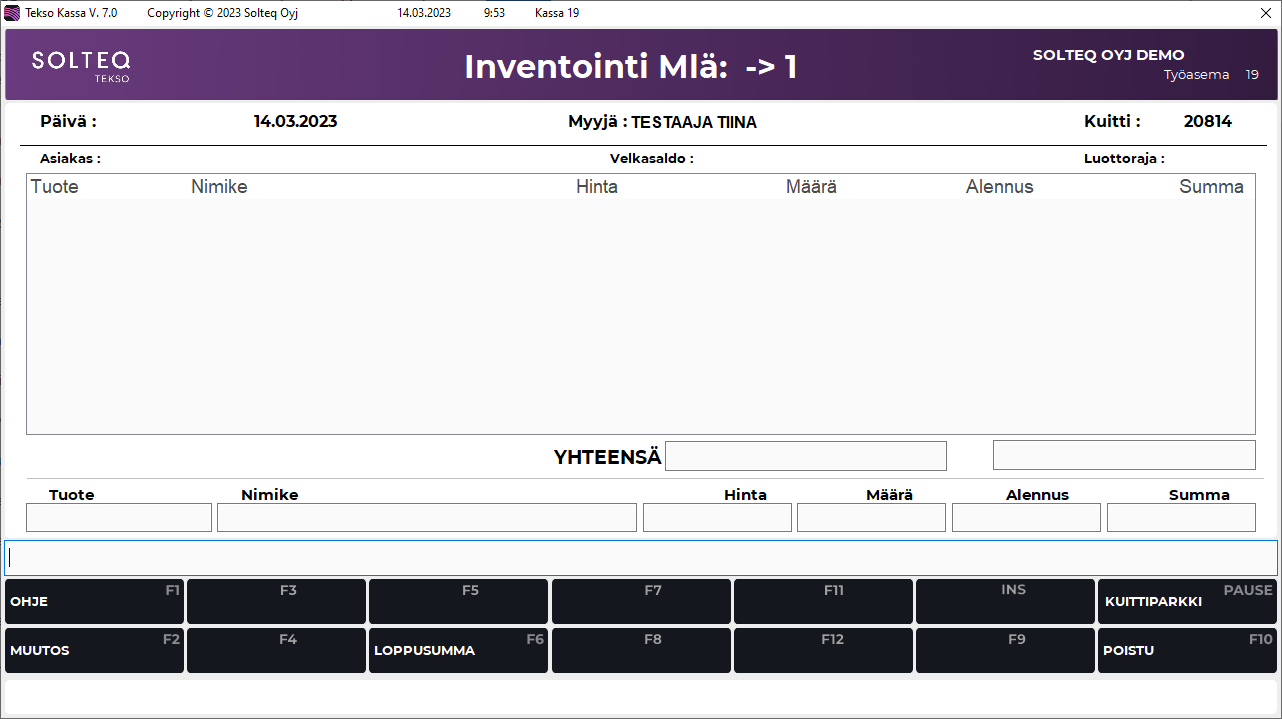Open KUITTIPARKKI with the PAUSE key
The width and height of the screenshot is (1282, 719).
coord(1187,601)
